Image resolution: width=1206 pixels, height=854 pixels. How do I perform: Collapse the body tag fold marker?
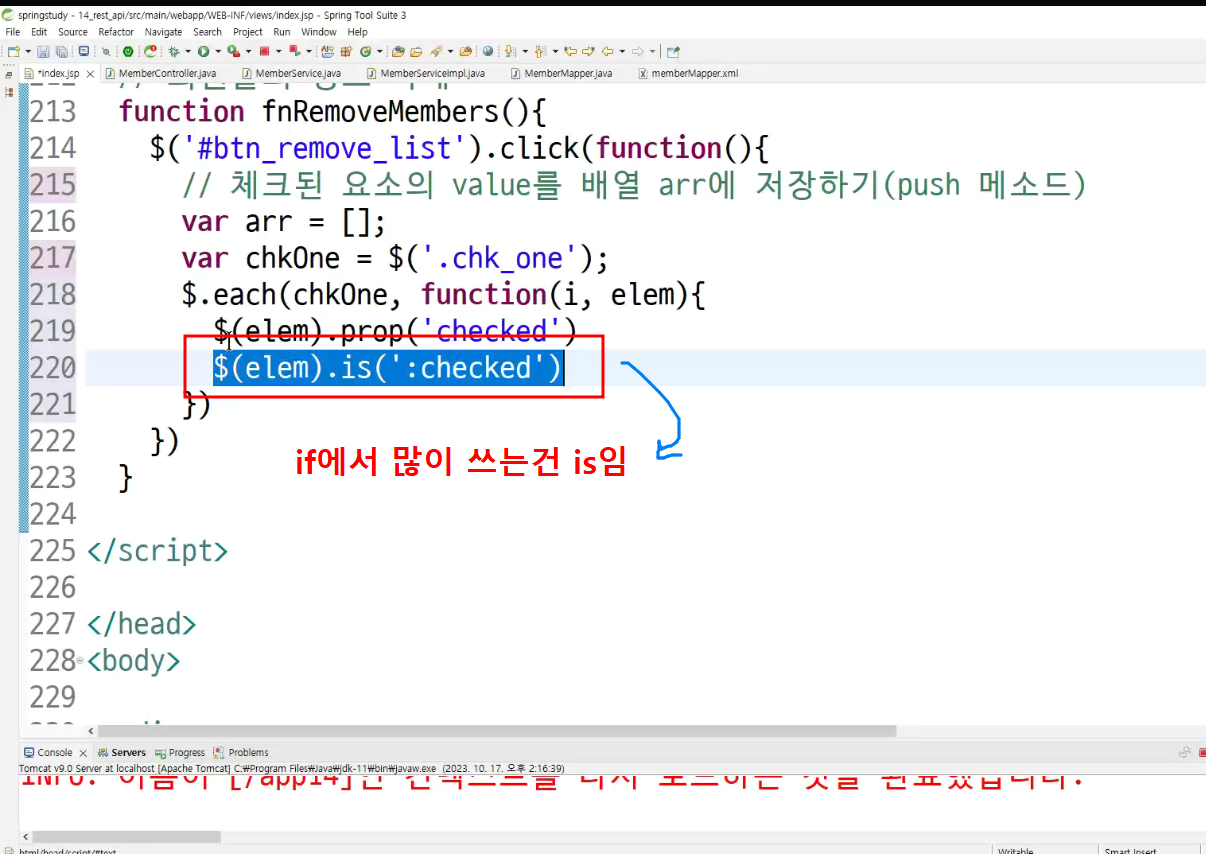[81, 661]
